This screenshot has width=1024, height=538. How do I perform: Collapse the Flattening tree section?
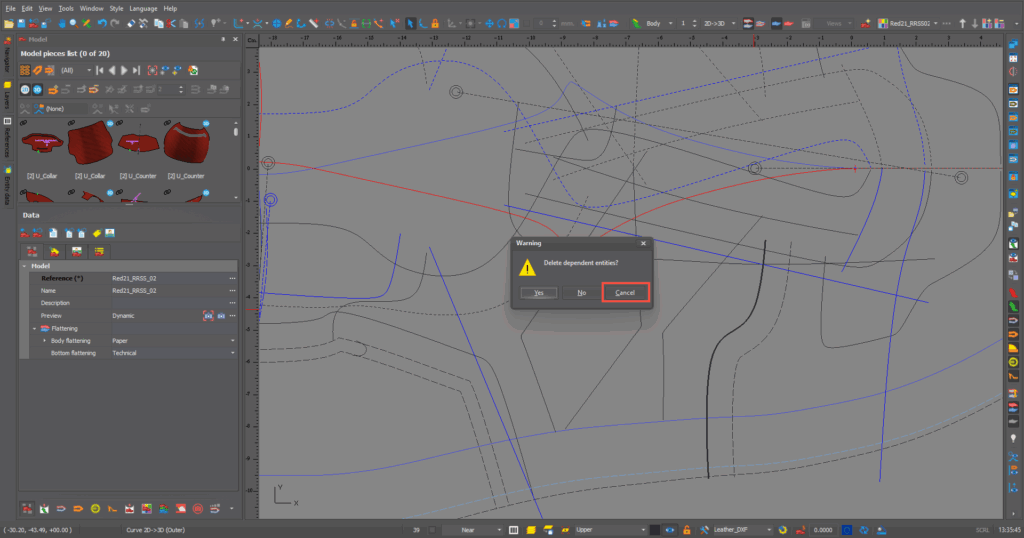(x=34, y=328)
